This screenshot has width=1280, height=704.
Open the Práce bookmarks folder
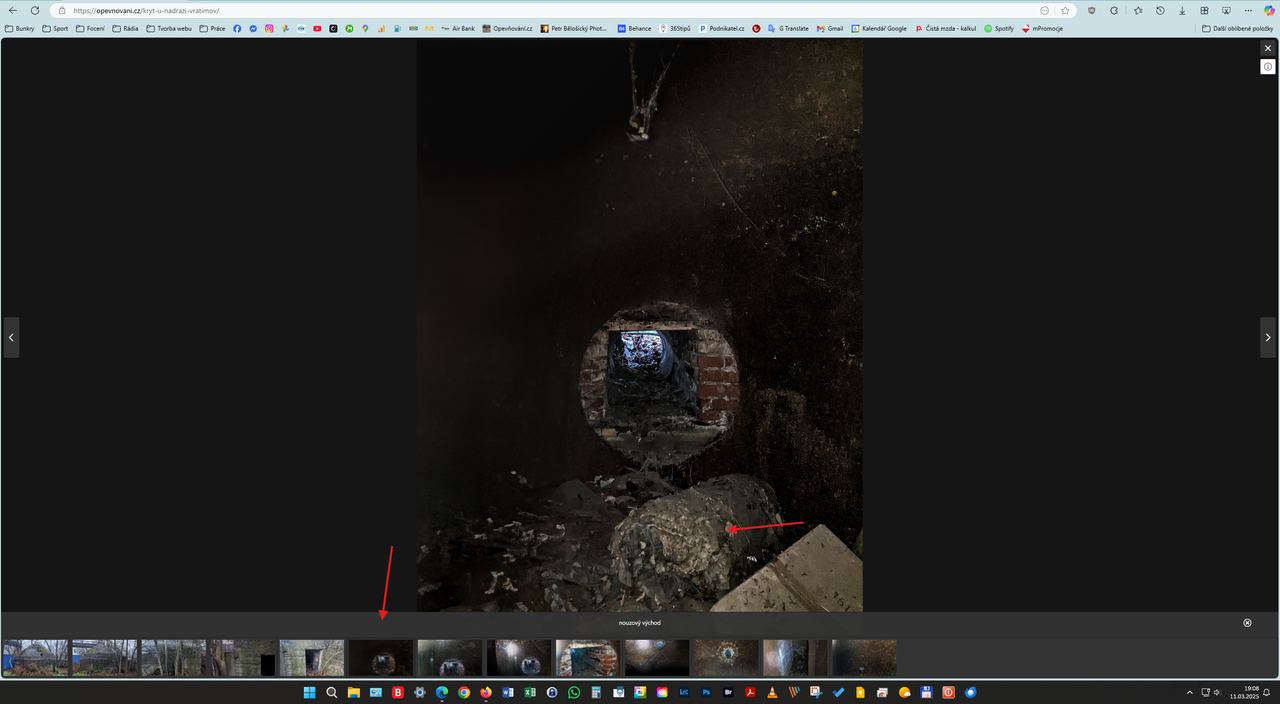[213, 28]
